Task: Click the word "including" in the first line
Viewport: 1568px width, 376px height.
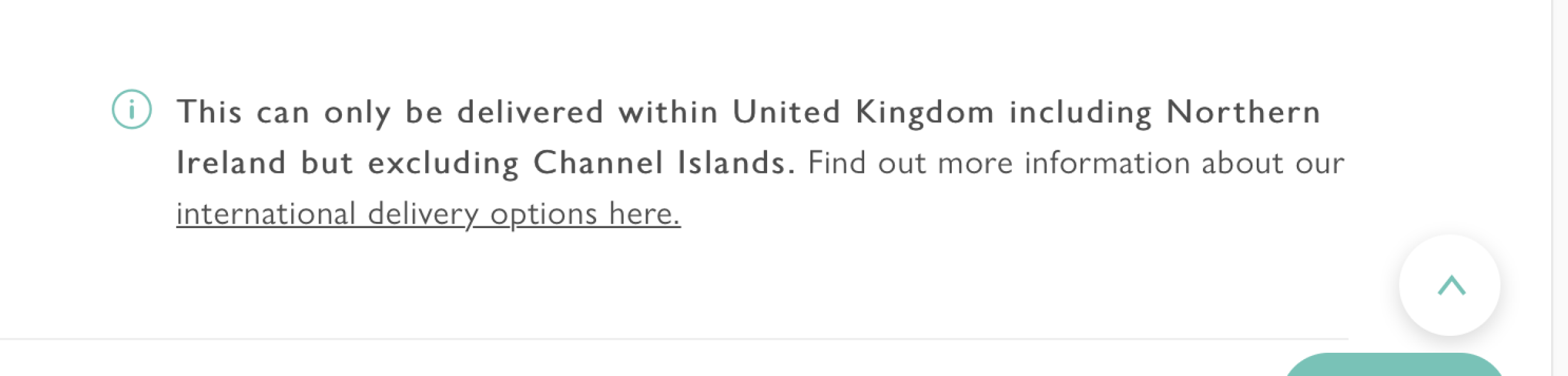Action: (x=1080, y=113)
